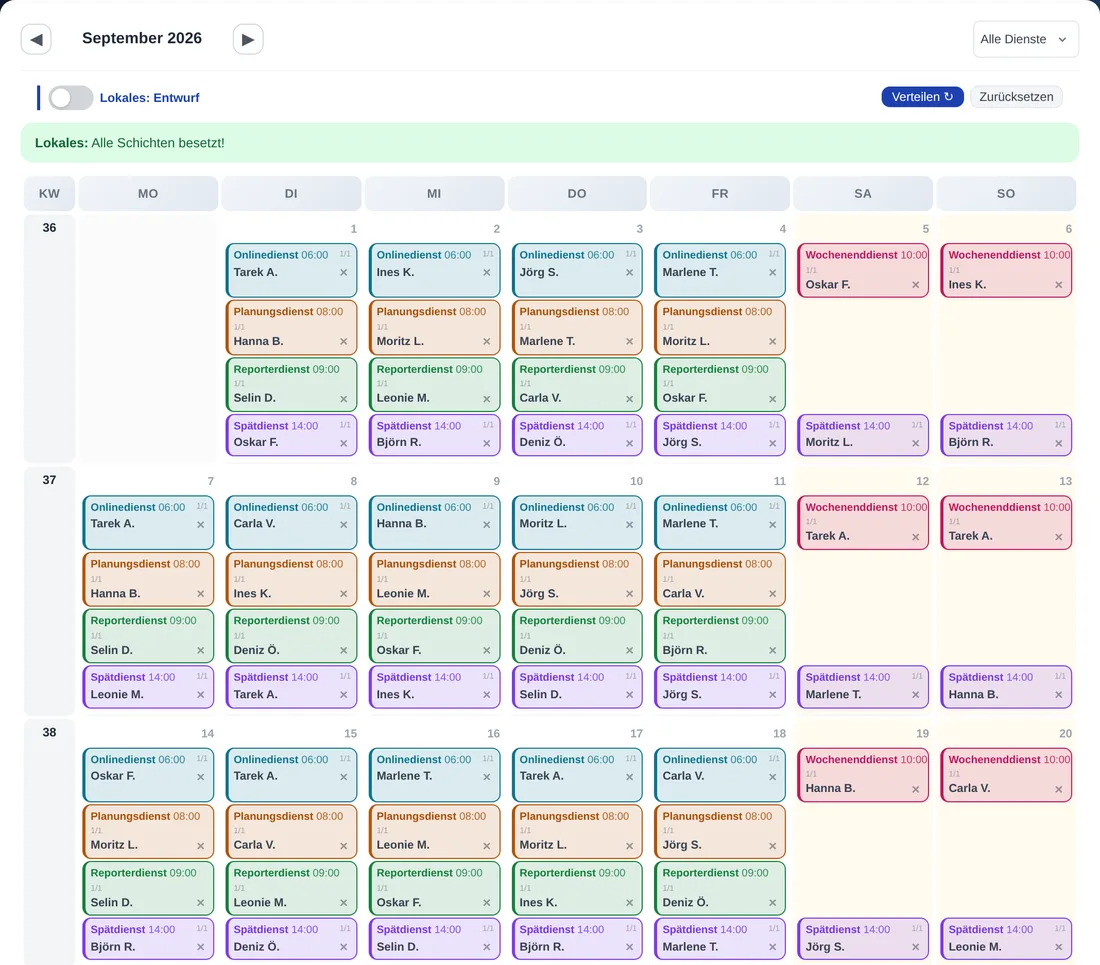
Task: Remove Hanna B. from Spätdienst on September 13
Action: [x=1059, y=694]
